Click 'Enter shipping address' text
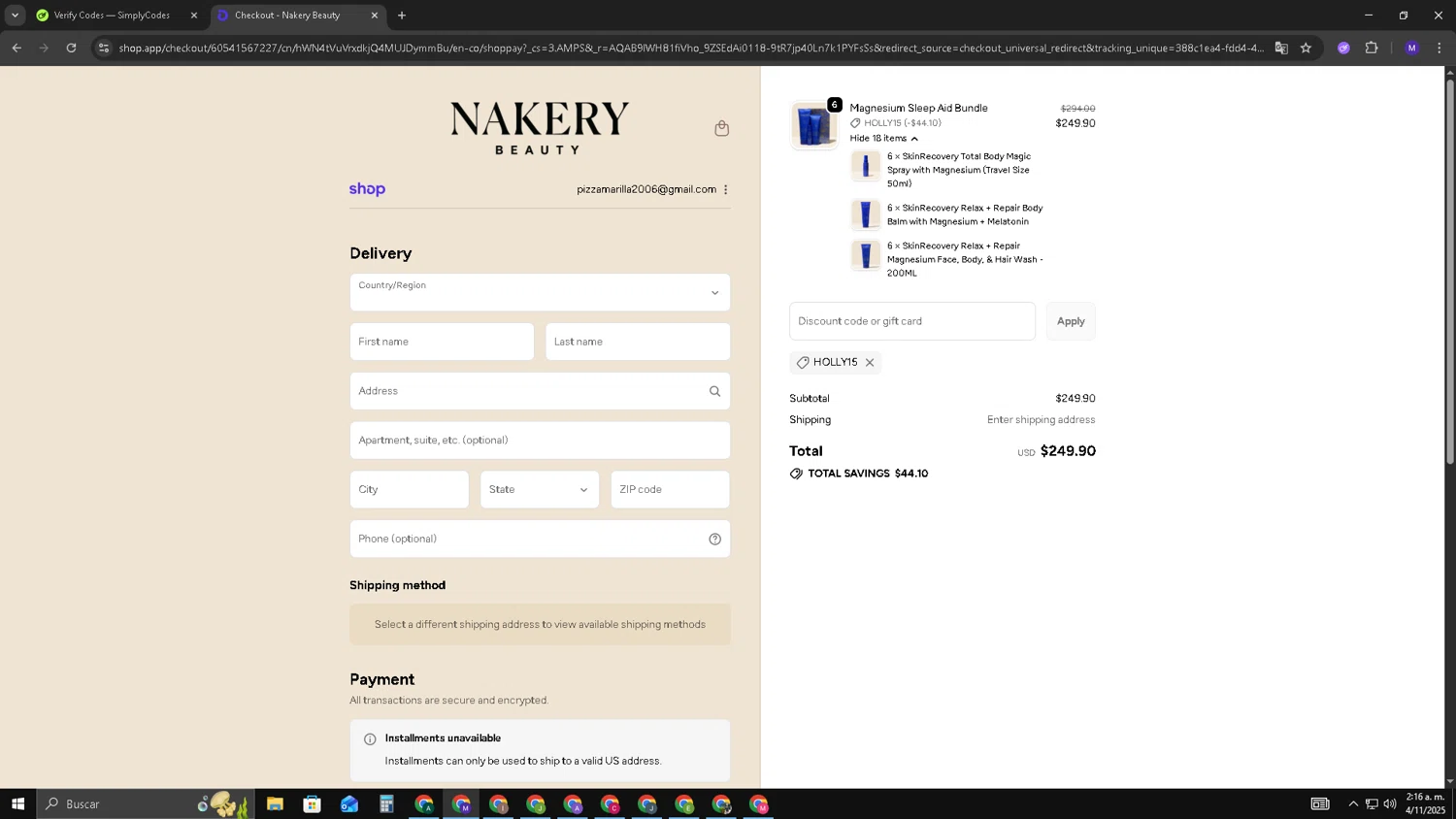The height and width of the screenshot is (819, 1456). click(1041, 420)
